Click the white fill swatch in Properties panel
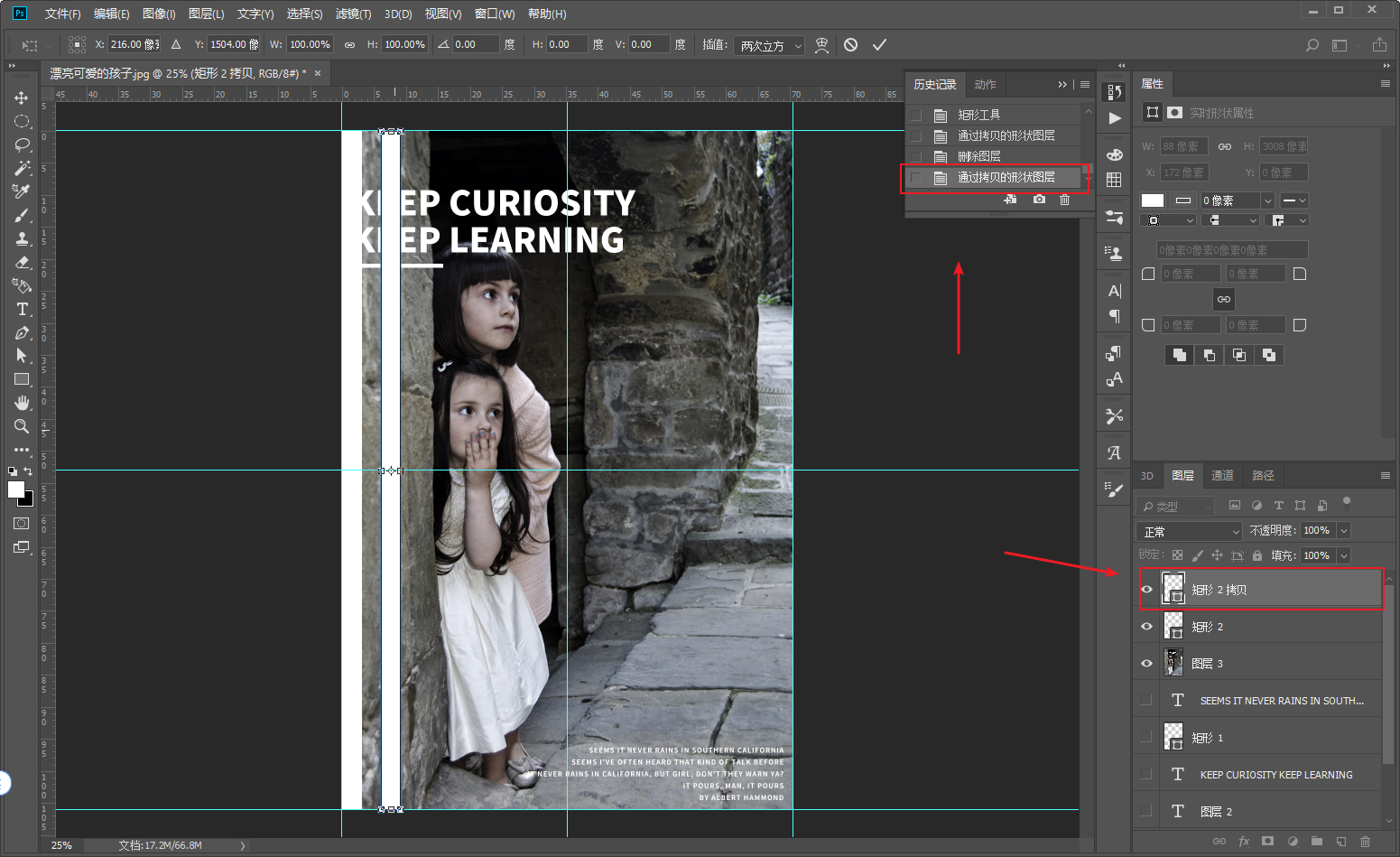 coord(1153,200)
